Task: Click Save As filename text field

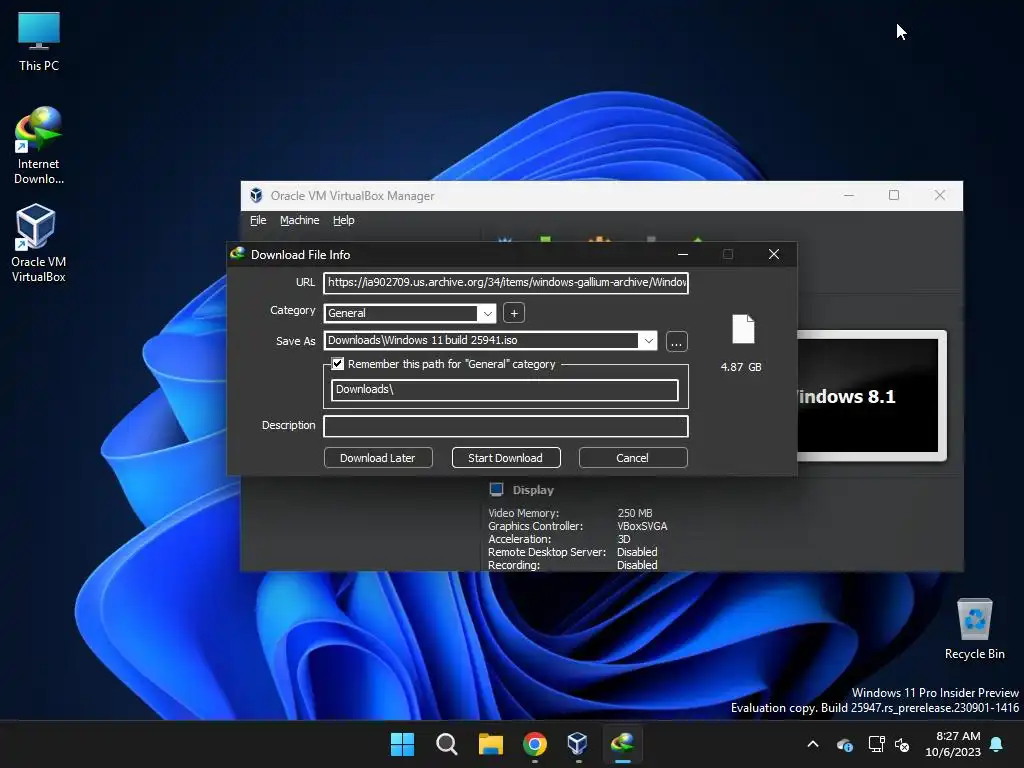Action: pyautogui.click(x=481, y=340)
